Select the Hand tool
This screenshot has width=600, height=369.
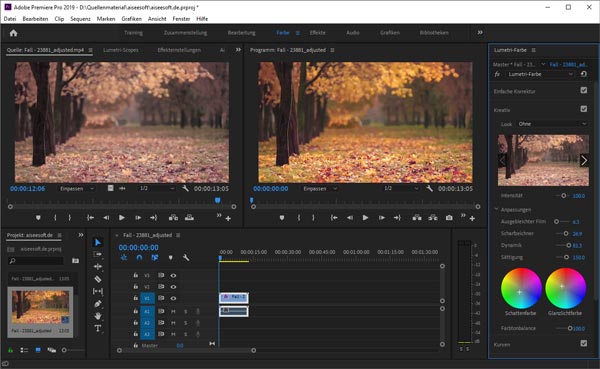[x=98, y=316]
